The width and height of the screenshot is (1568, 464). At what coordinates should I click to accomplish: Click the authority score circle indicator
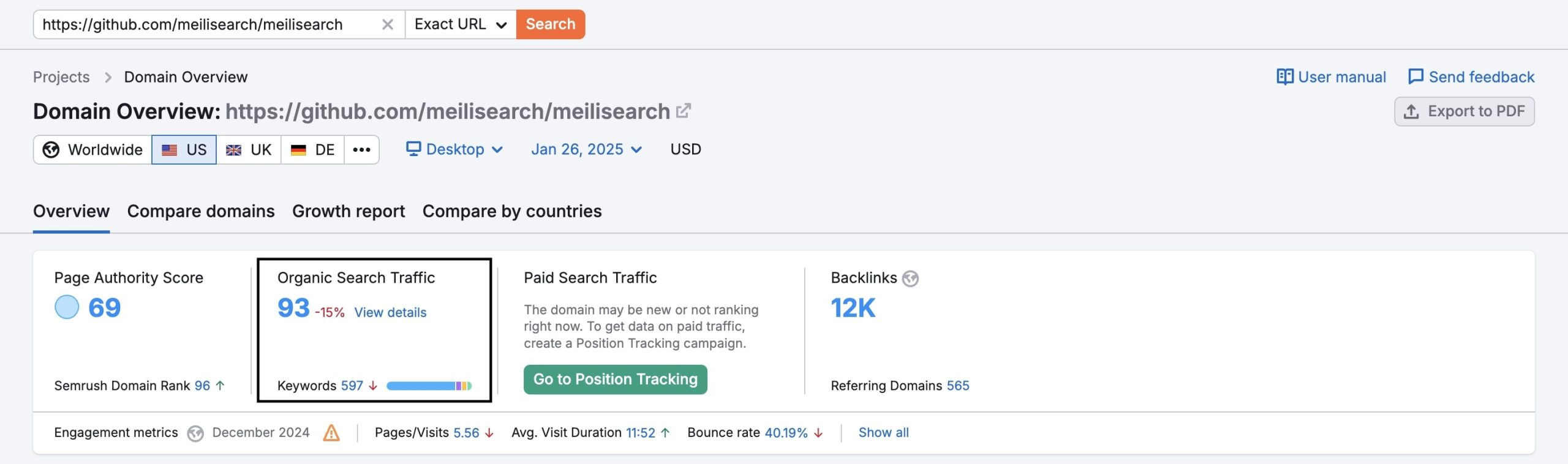point(67,307)
